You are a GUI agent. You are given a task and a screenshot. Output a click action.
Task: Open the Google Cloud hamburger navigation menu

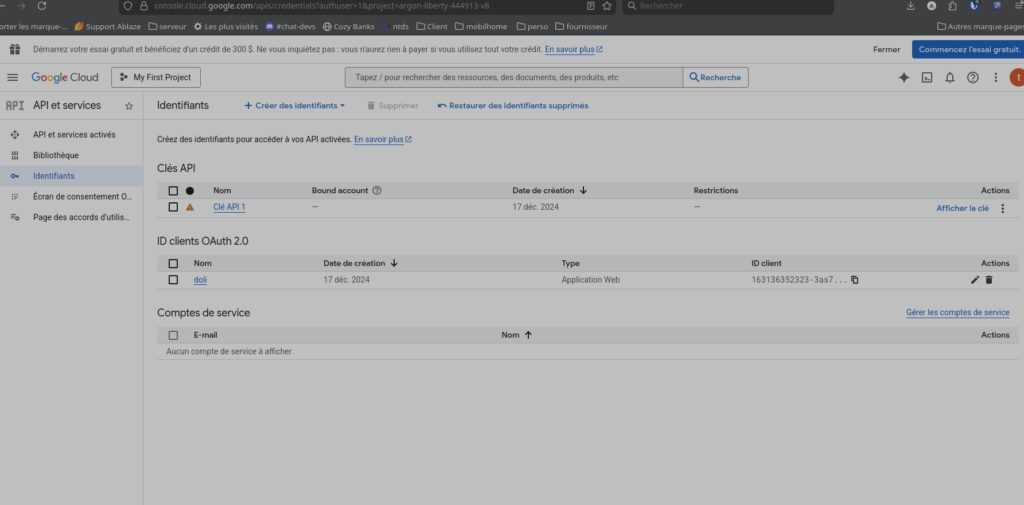(13, 77)
